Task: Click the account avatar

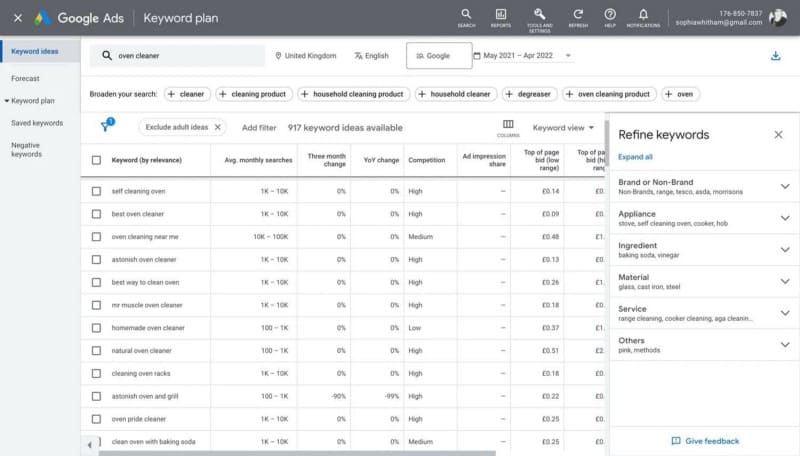Action: pyautogui.click(x=778, y=18)
